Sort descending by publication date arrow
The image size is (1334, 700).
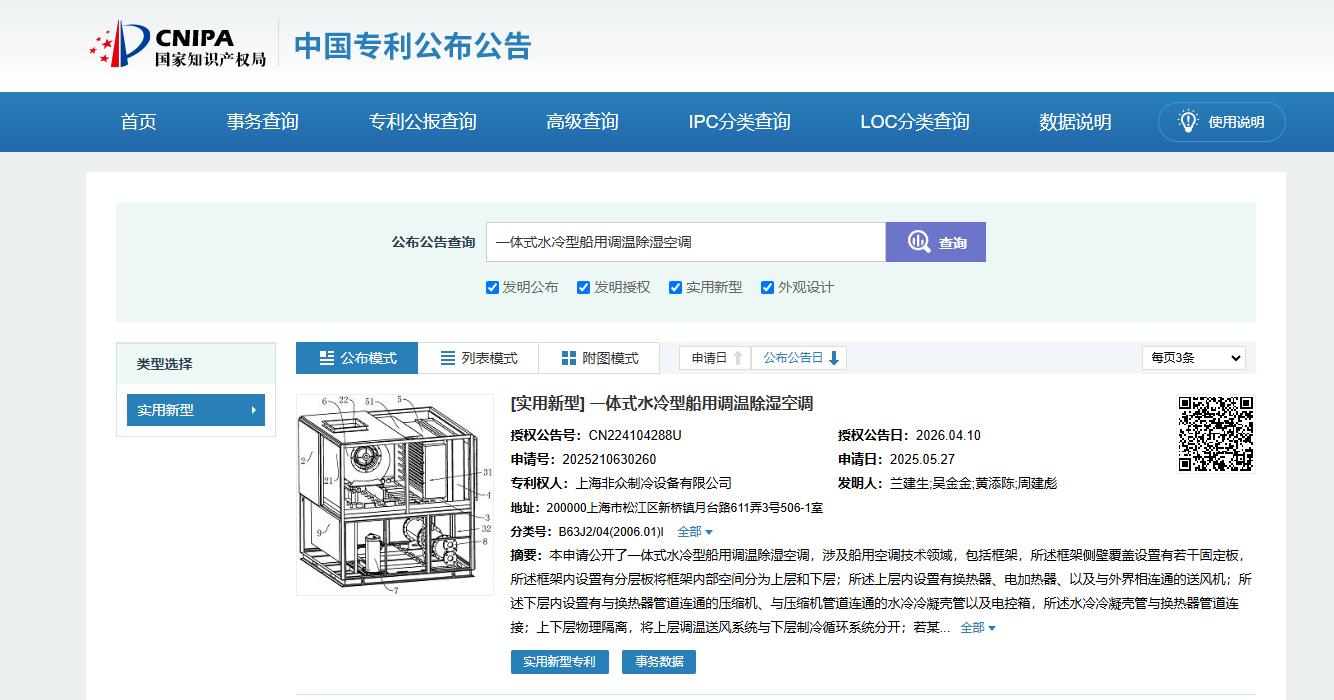[834, 358]
